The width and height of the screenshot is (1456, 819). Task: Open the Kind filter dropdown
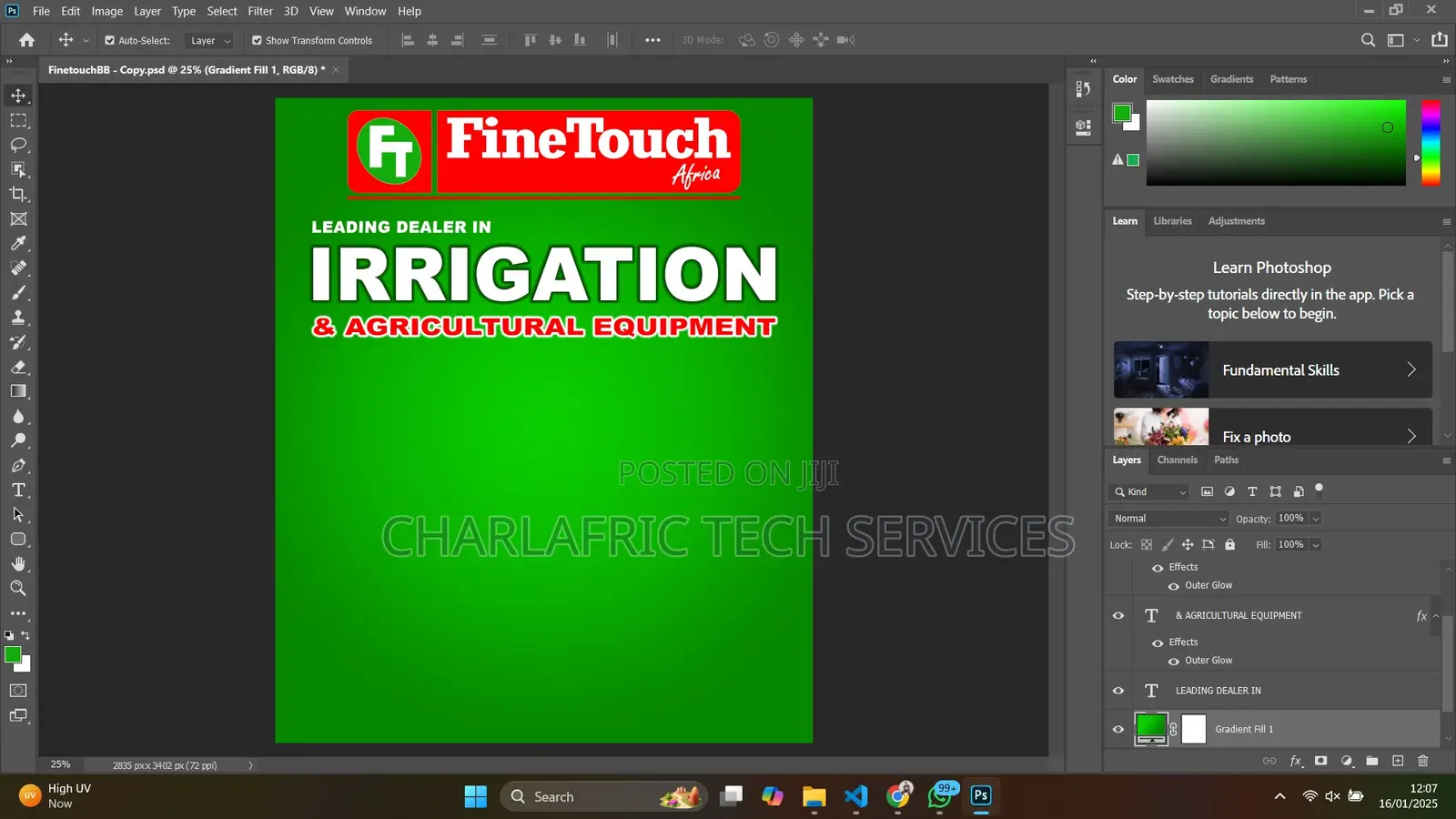click(1150, 491)
